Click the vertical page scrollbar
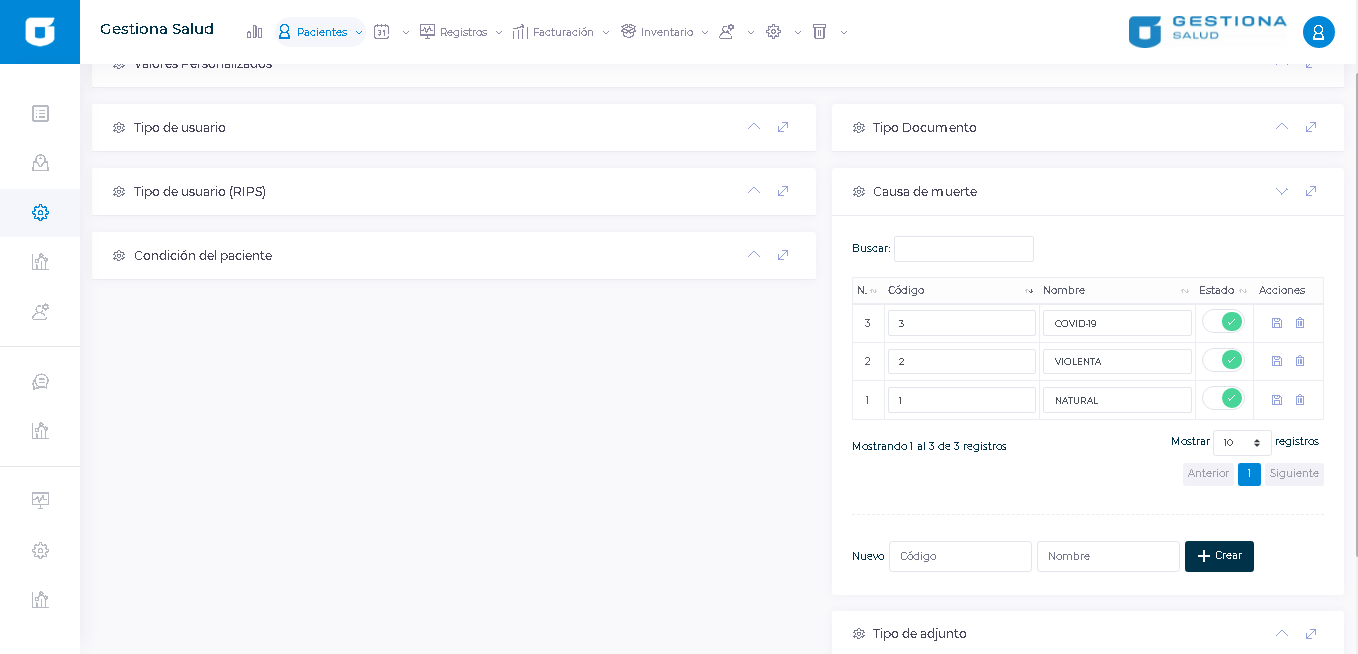This screenshot has width=1358, height=654. tap(1353, 300)
